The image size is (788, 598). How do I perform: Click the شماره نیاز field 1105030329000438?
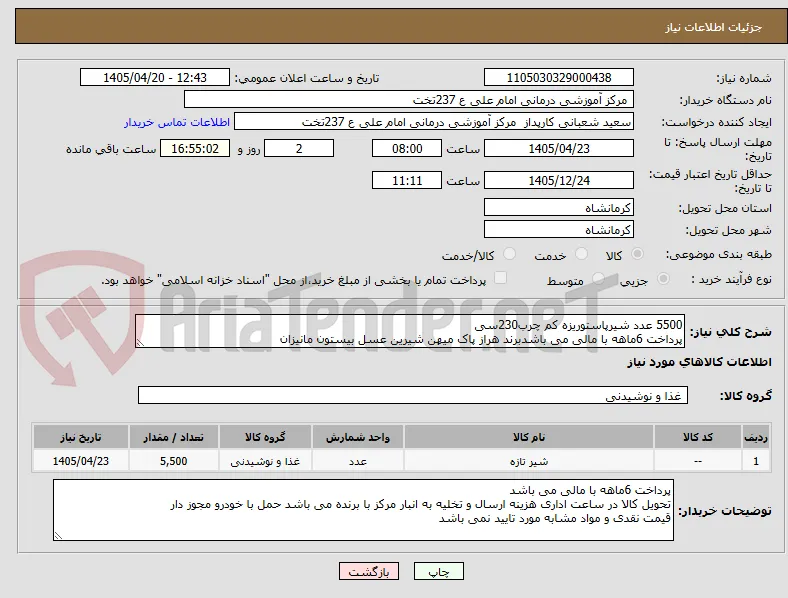[x=559, y=77]
